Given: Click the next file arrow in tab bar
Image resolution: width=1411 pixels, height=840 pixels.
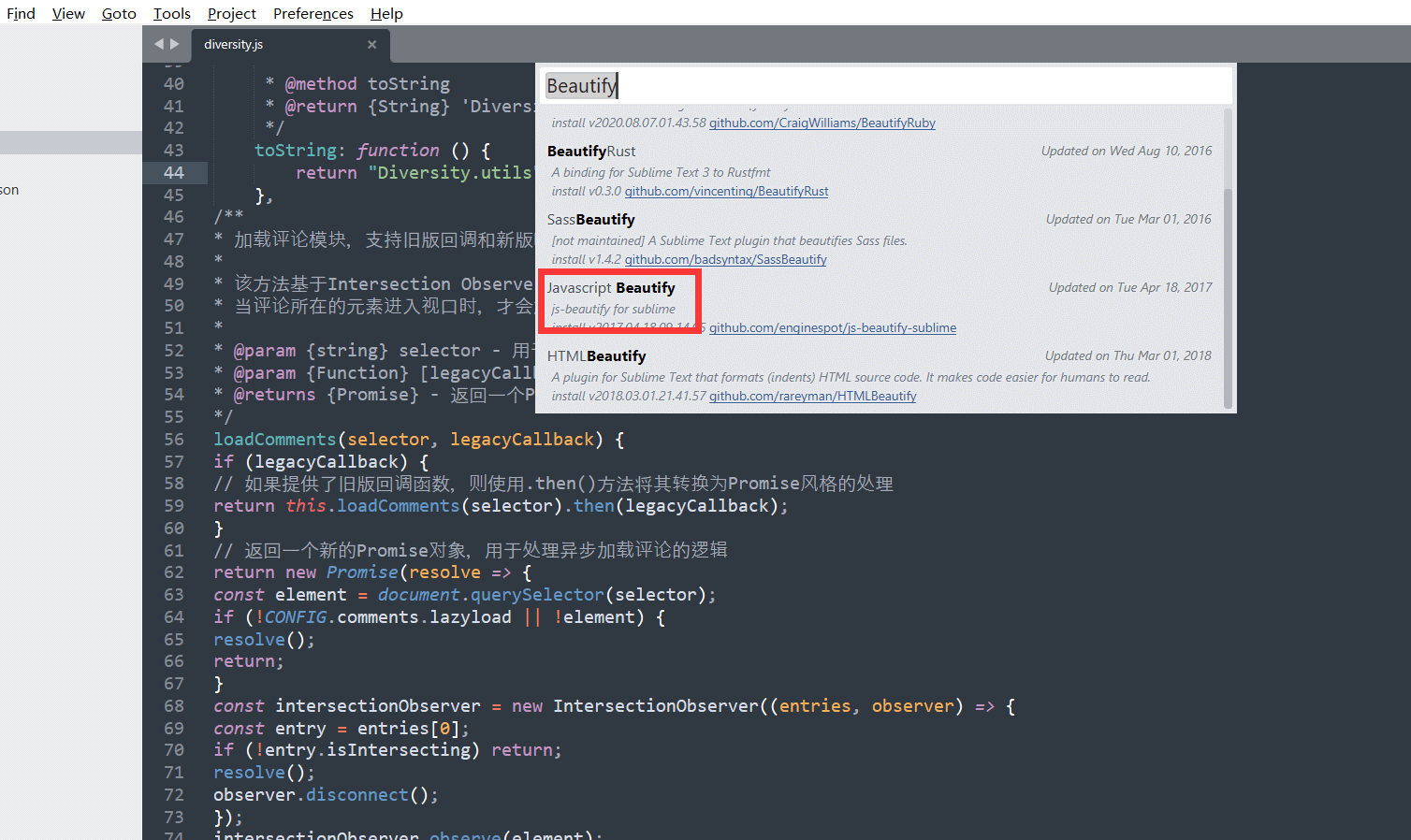Looking at the screenshot, I should [x=174, y=43].
